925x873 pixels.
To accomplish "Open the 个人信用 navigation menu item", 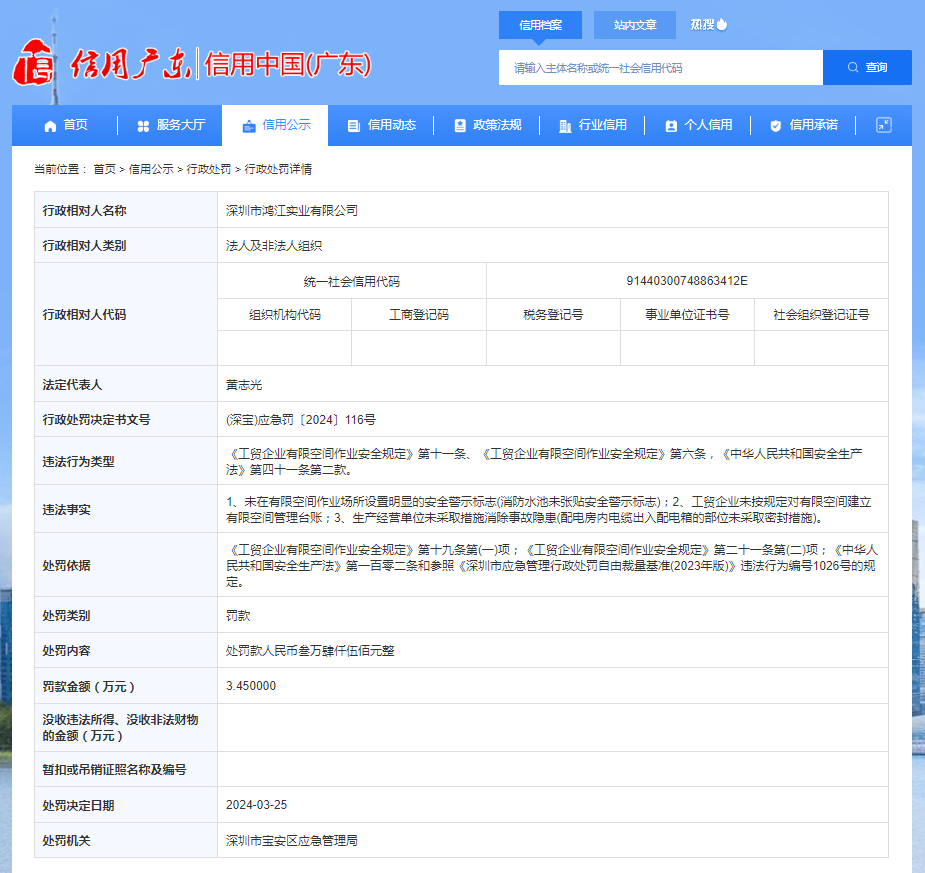I will [x=698, y=125].
